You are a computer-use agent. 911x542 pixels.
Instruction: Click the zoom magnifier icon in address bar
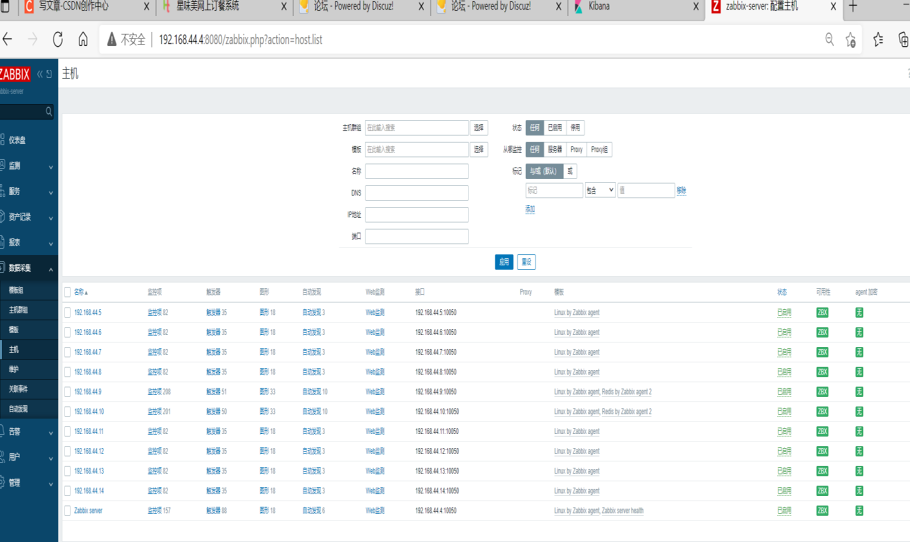pos(829,39)
